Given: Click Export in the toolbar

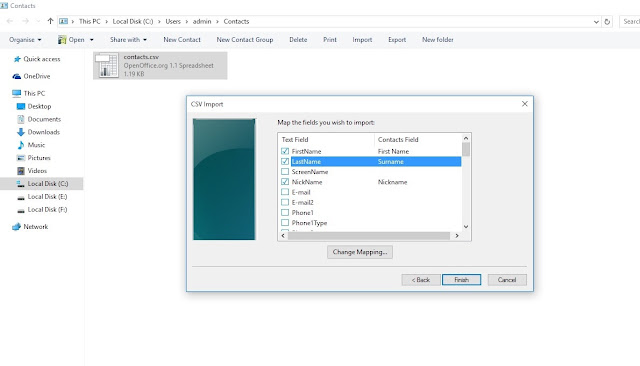Looking at the screenshot, I should click(x=397, y=40).
